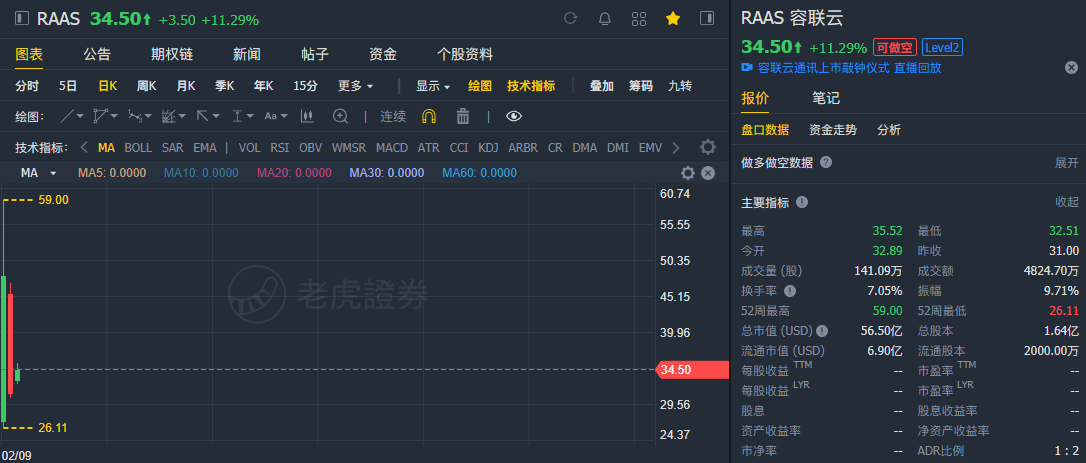This screenshot has height=463, width=1086.
Task: Open the 更多 timeframe dropdown
Action: [356, 86]
